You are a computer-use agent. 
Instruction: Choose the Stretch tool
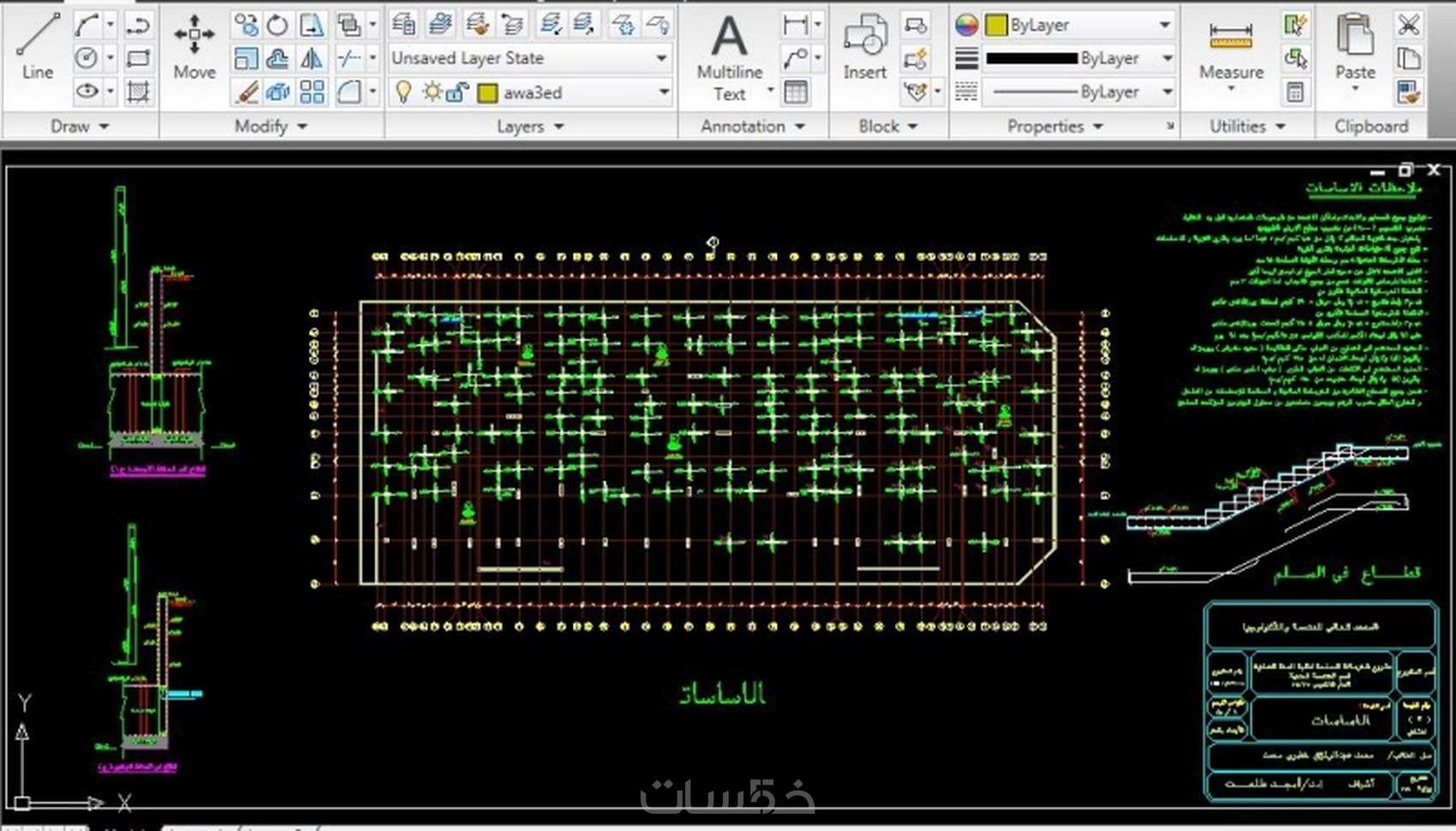coord(313,25)
